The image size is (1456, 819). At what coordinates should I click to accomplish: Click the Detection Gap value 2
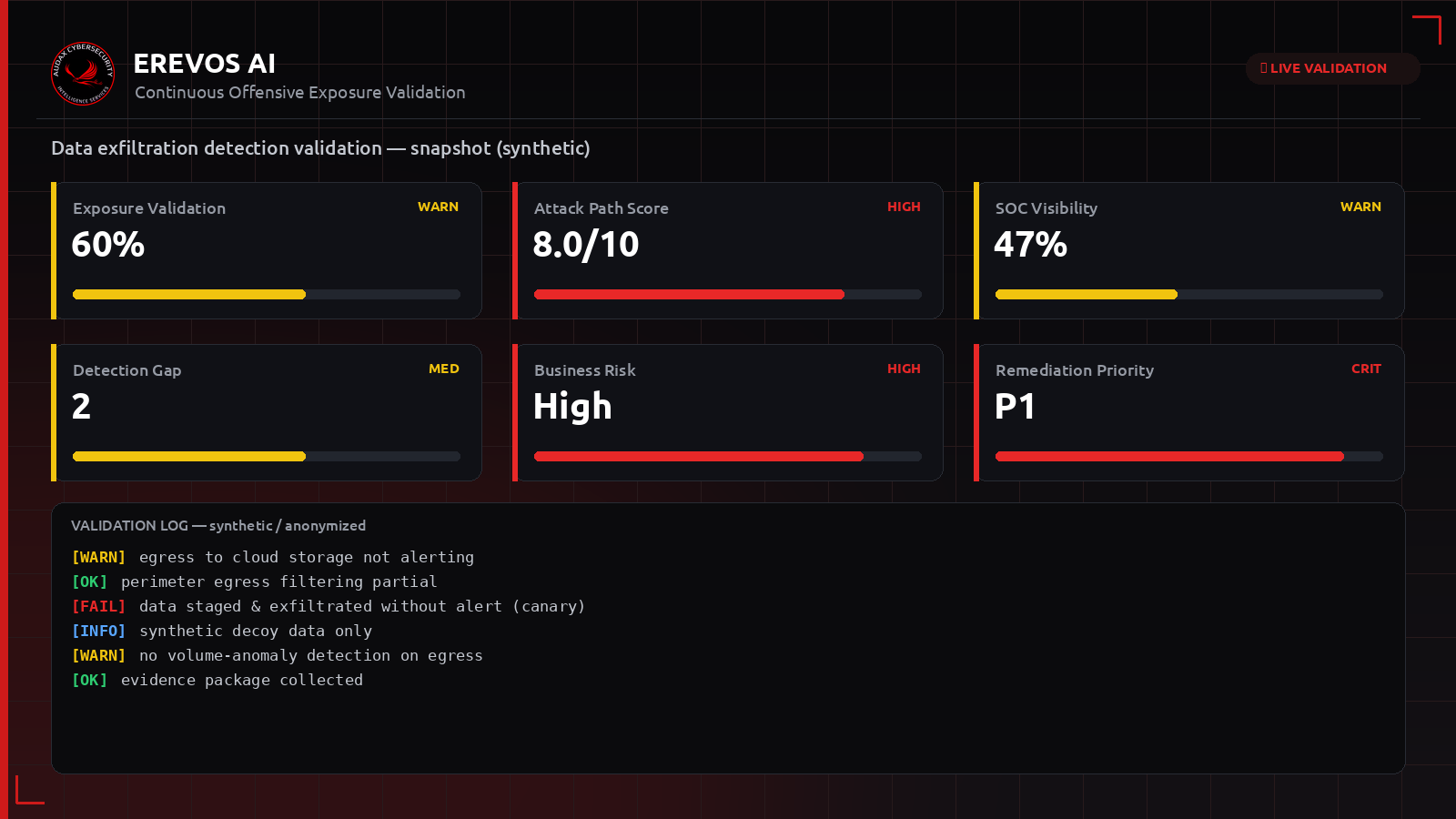point(81,407)
